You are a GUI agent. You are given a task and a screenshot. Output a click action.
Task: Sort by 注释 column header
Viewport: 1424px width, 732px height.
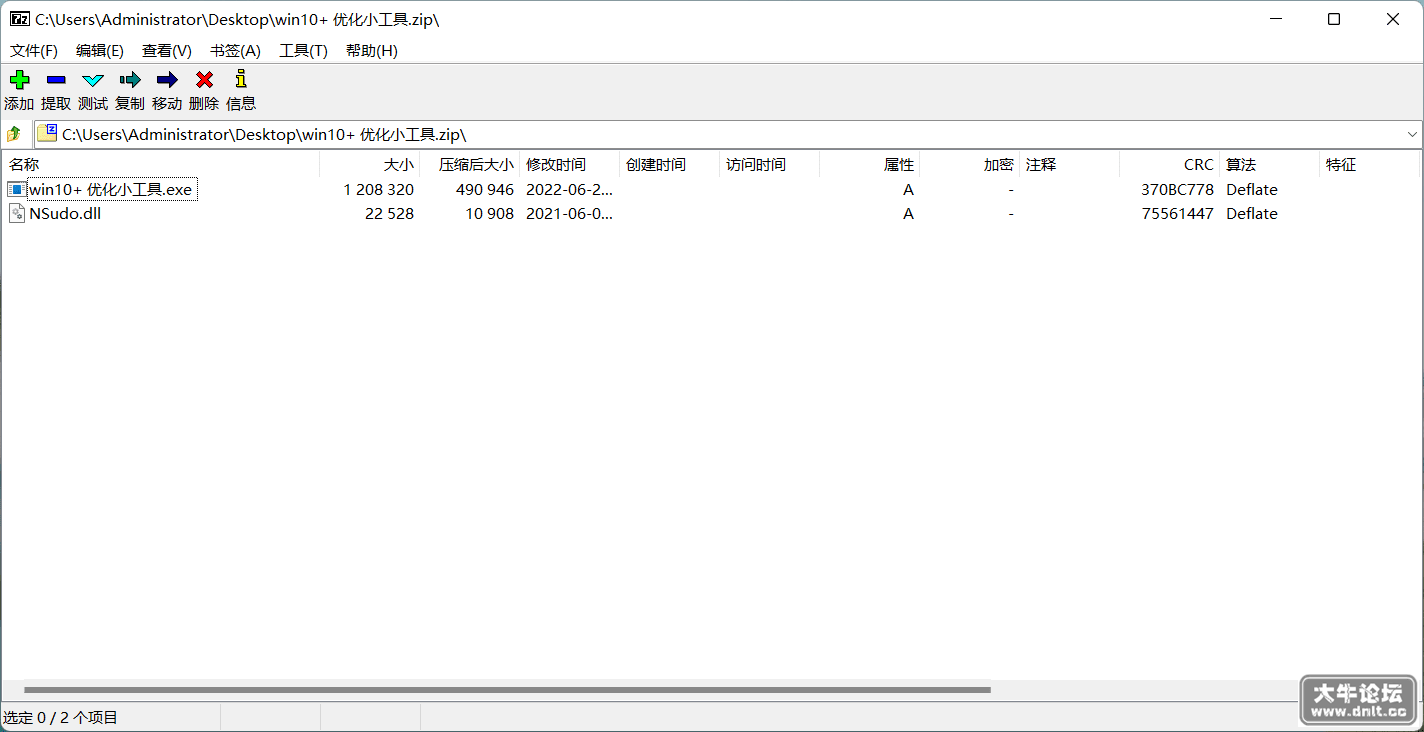point(1069,165)
